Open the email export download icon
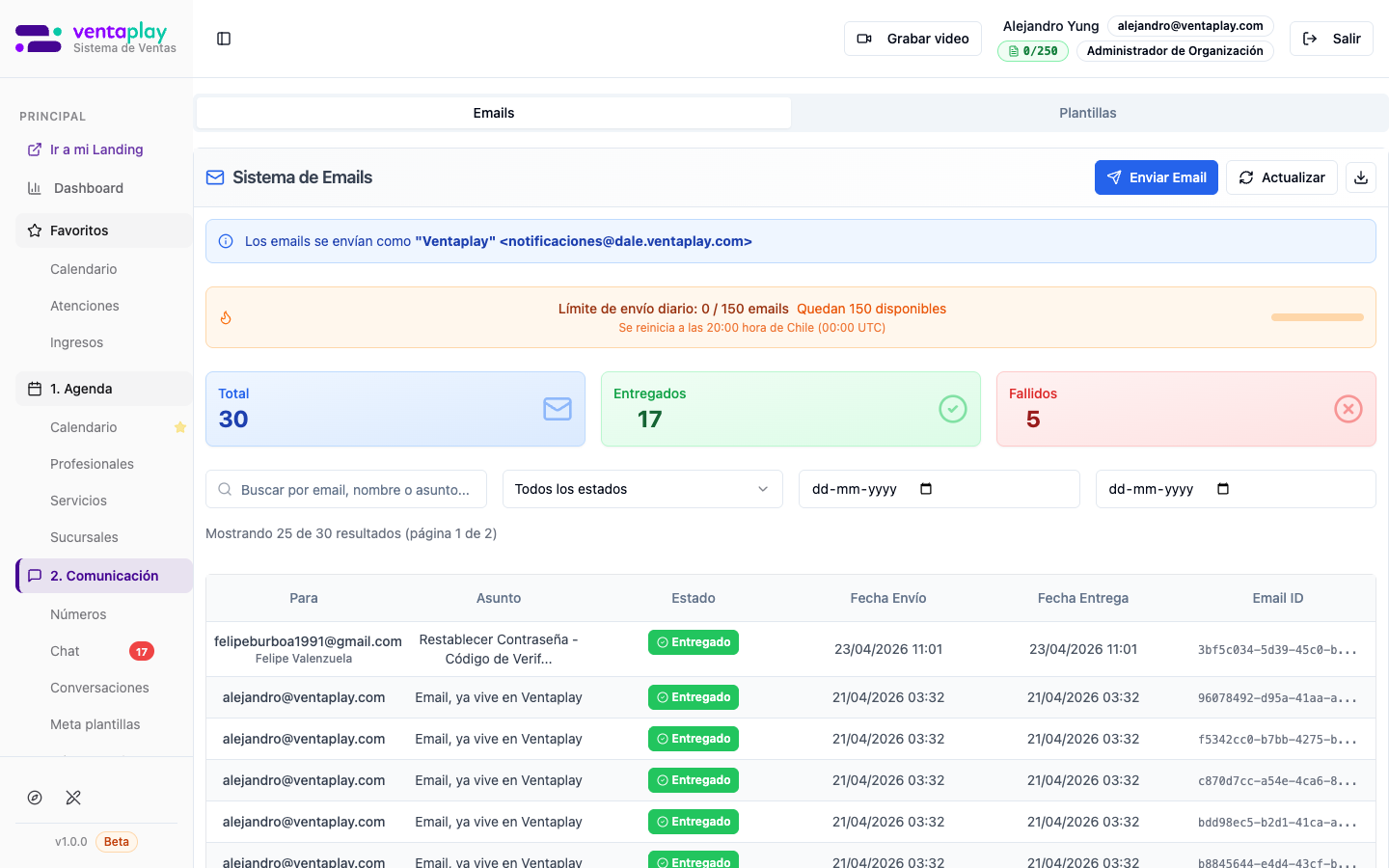1389x868 pixels. [1360, 177]
